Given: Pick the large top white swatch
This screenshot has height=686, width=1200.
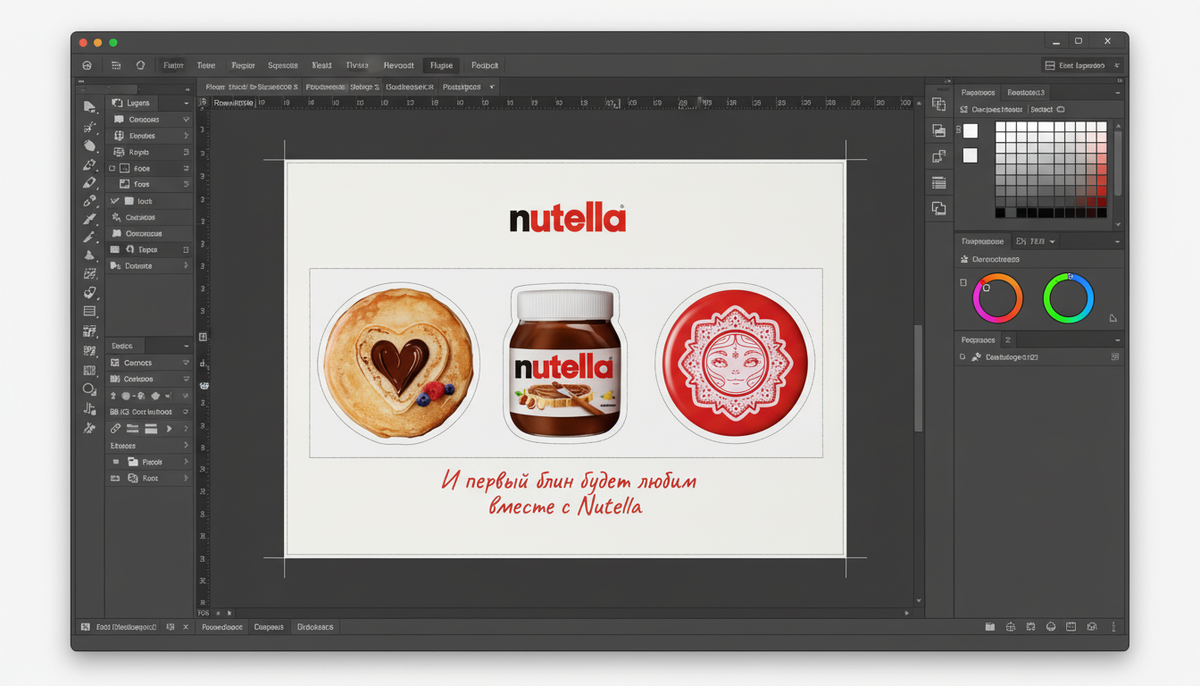Looking at the screenshot, I should pyautogui.click(x=970, y=131).
